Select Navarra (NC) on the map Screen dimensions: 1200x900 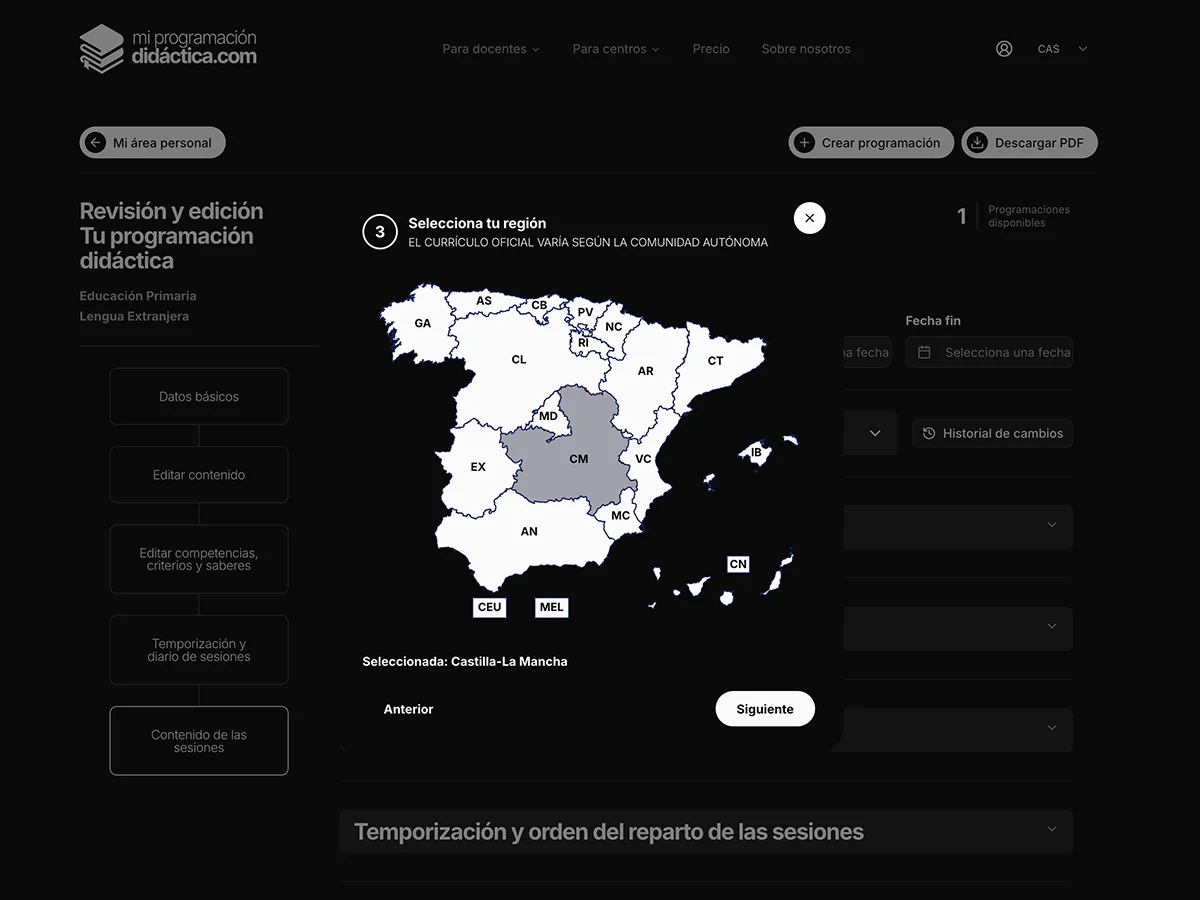tap(614, 326)
